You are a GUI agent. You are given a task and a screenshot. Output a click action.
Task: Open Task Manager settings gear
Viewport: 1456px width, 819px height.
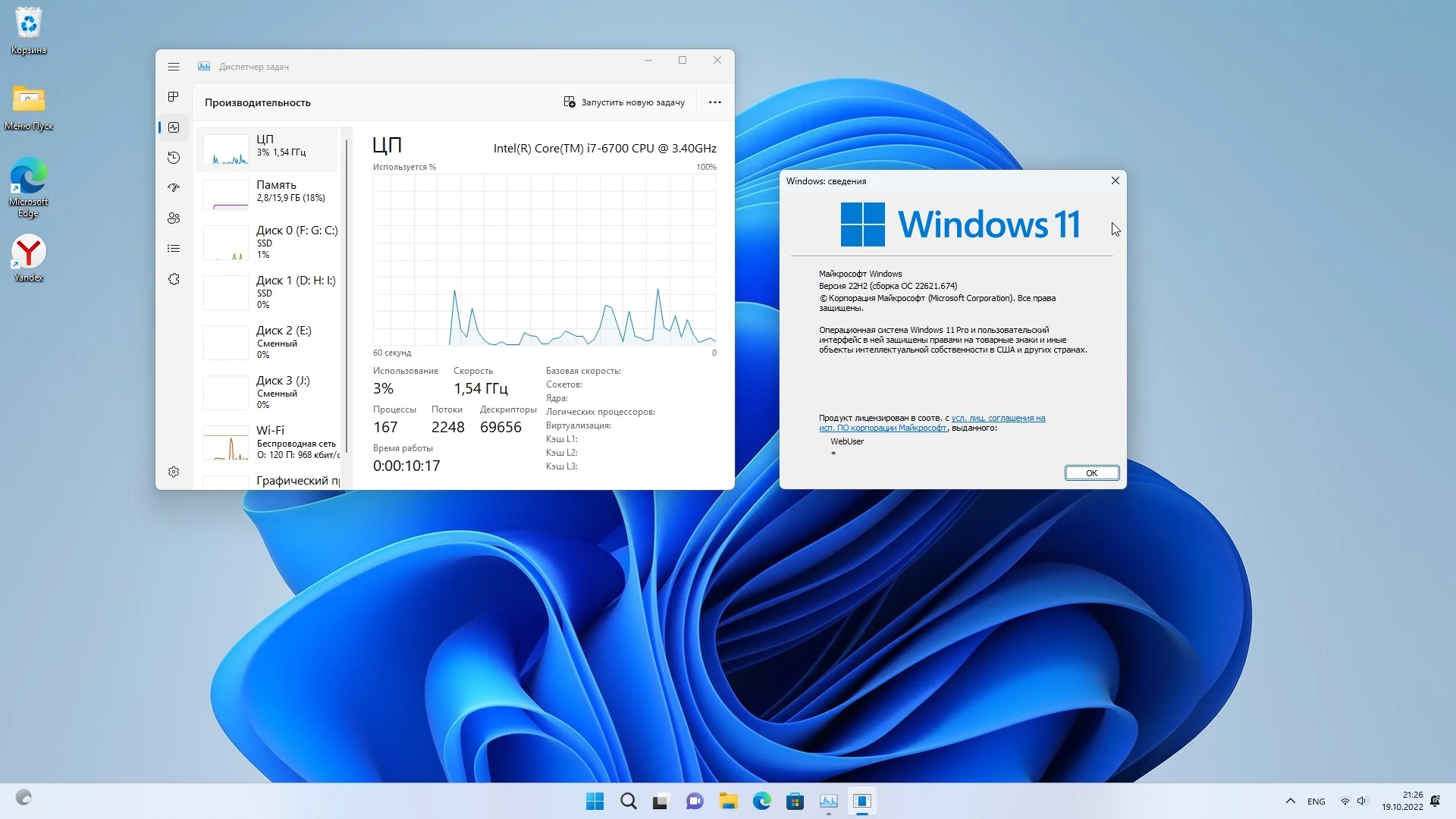point(174,472)
